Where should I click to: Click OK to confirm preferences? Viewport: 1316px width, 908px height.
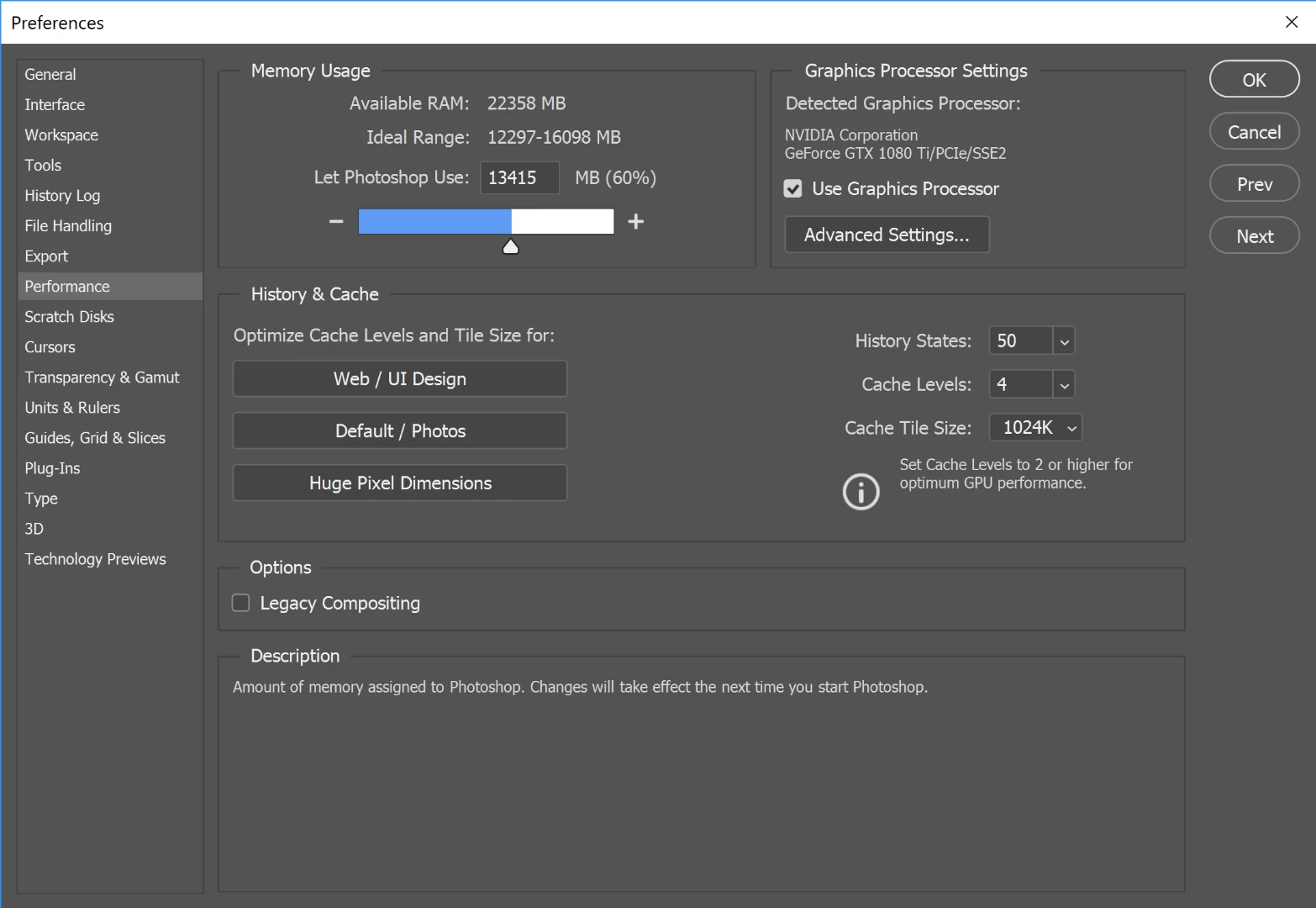[x=1254, y=79]
